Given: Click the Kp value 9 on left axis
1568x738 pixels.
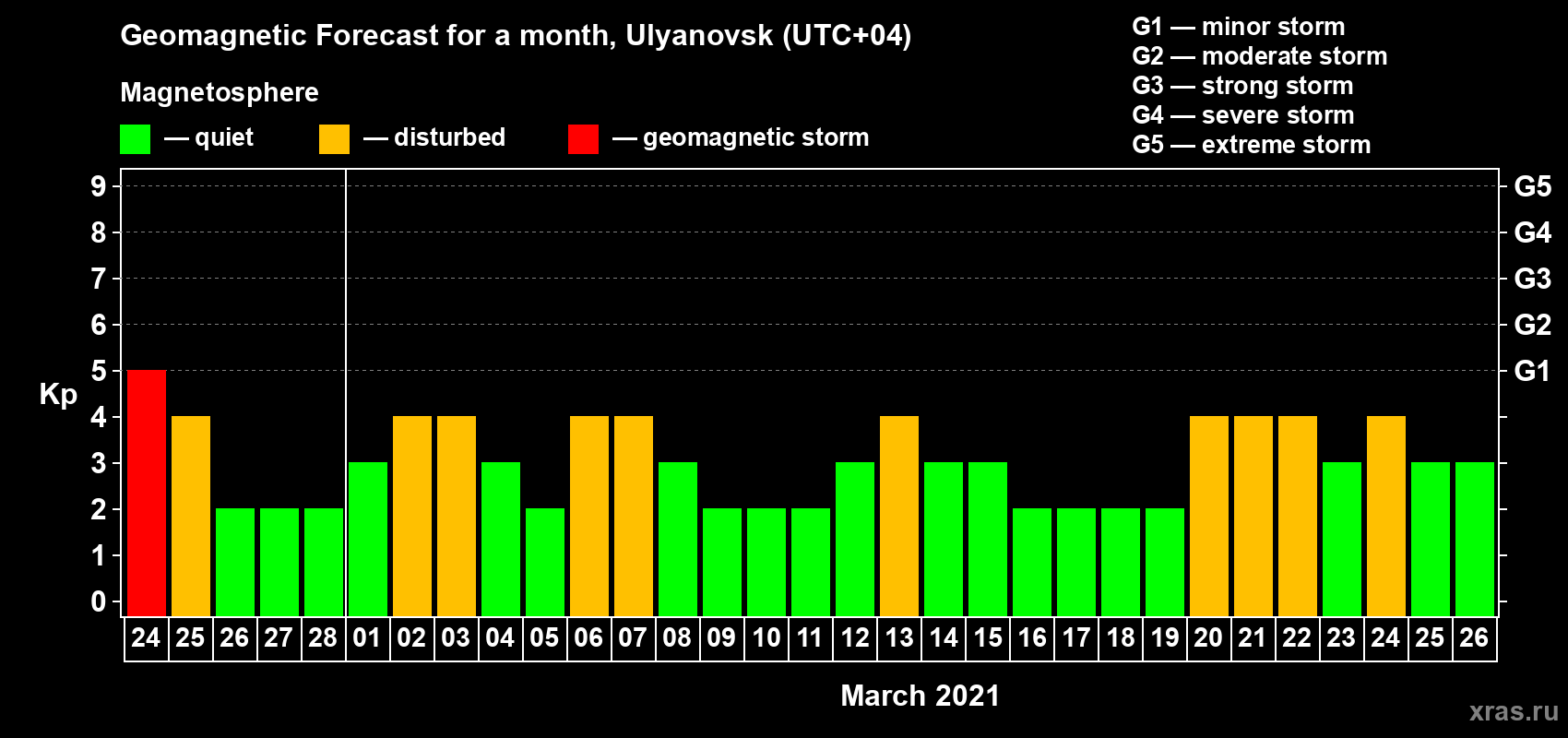Looking at the screenshot, I should (x=99, y=186).
